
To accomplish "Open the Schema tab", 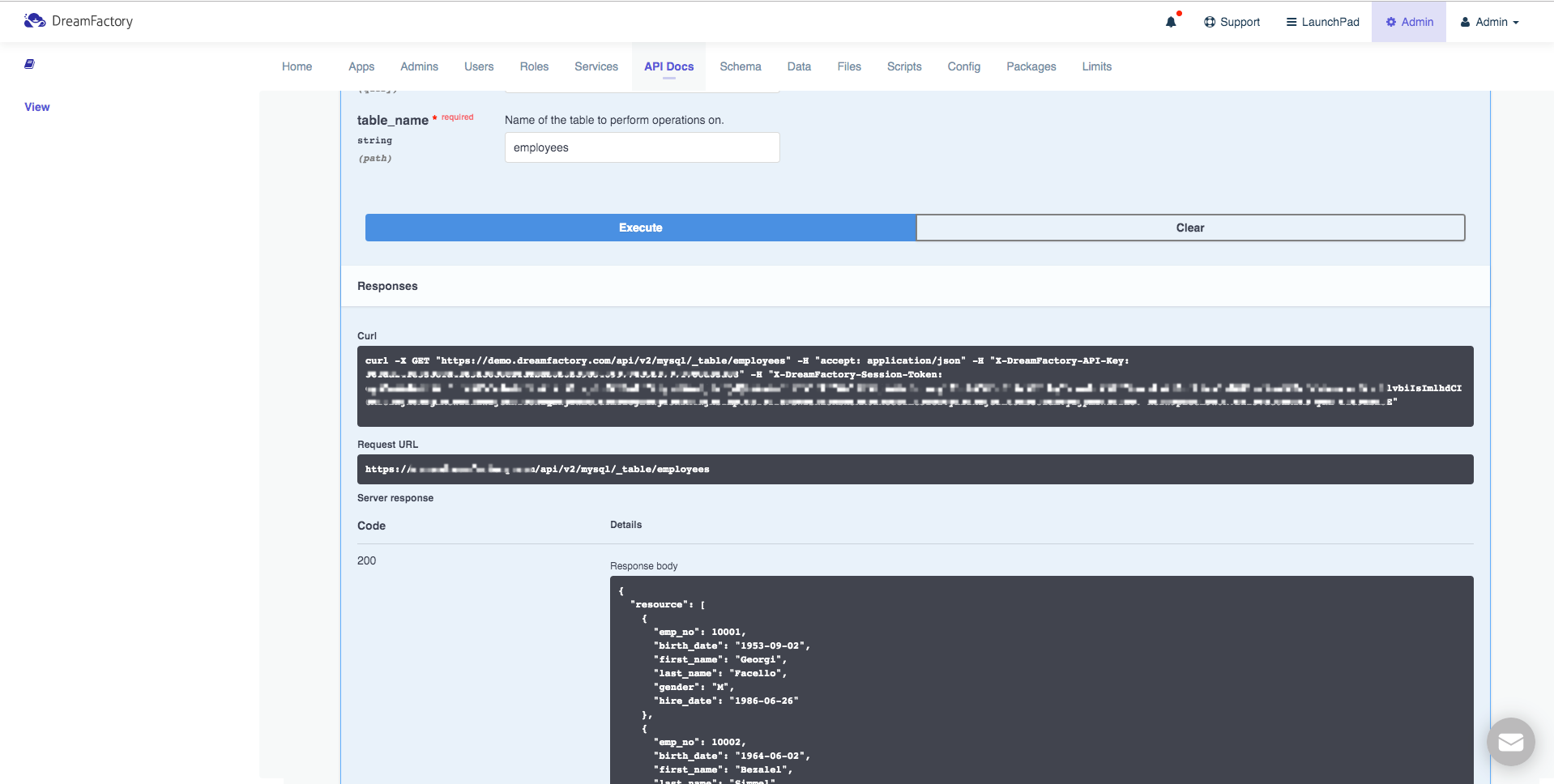I will (741, 66).
